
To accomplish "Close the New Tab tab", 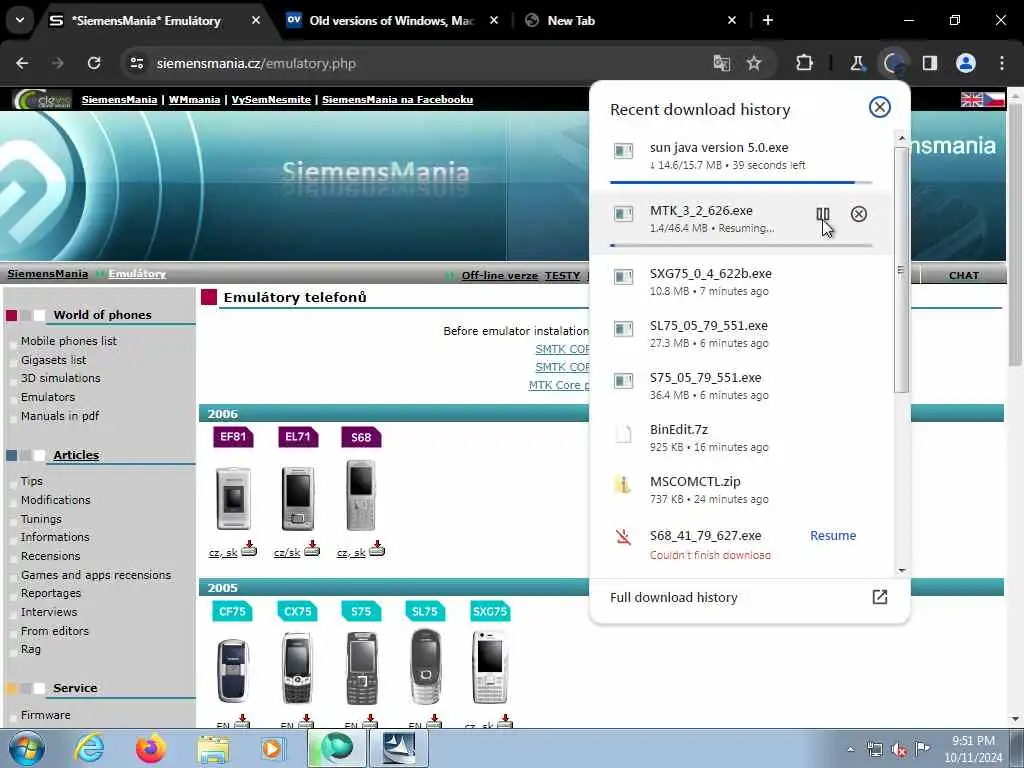I will (x=732, y=20).
